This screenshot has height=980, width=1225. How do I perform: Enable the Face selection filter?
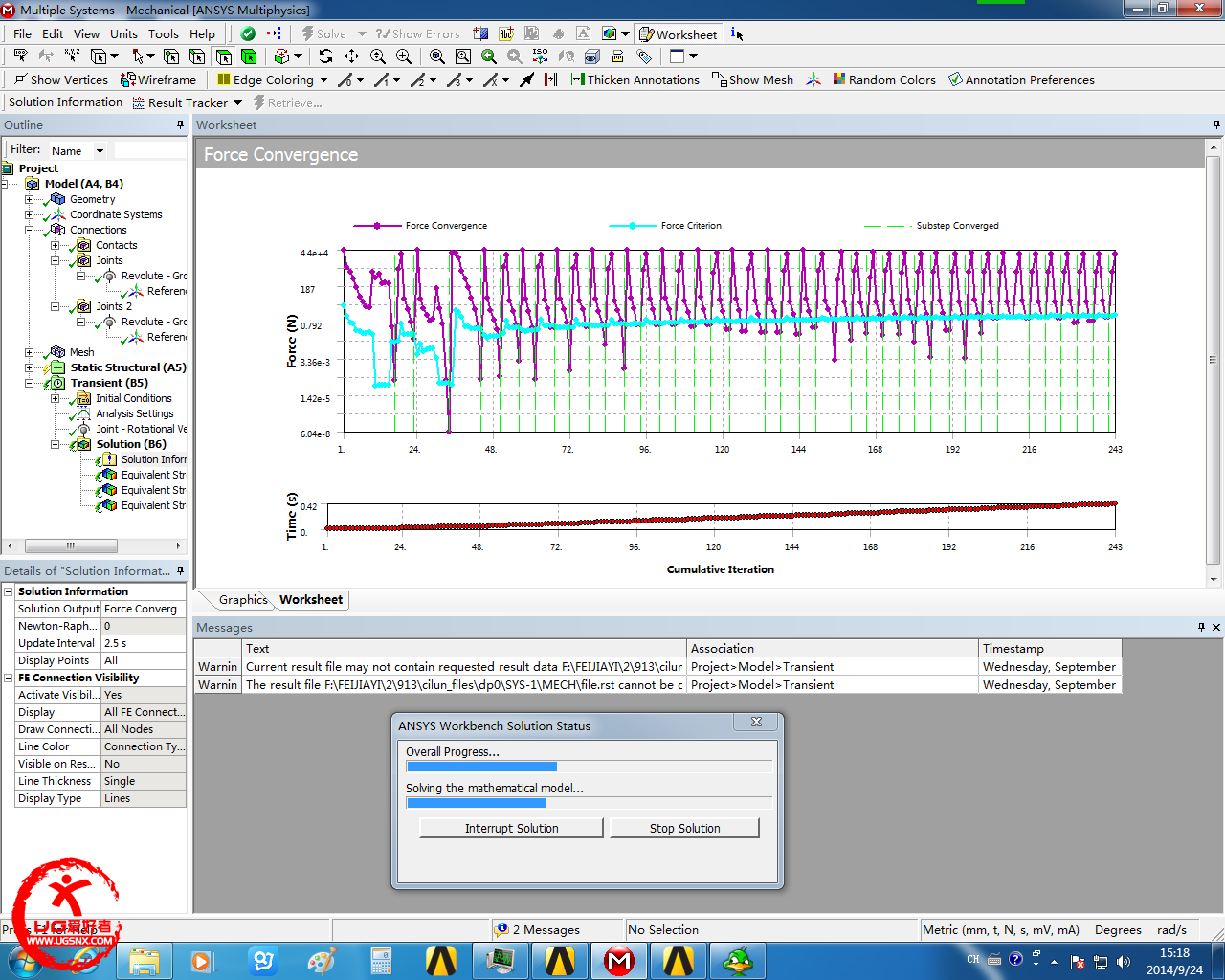[x=223, y=56]
